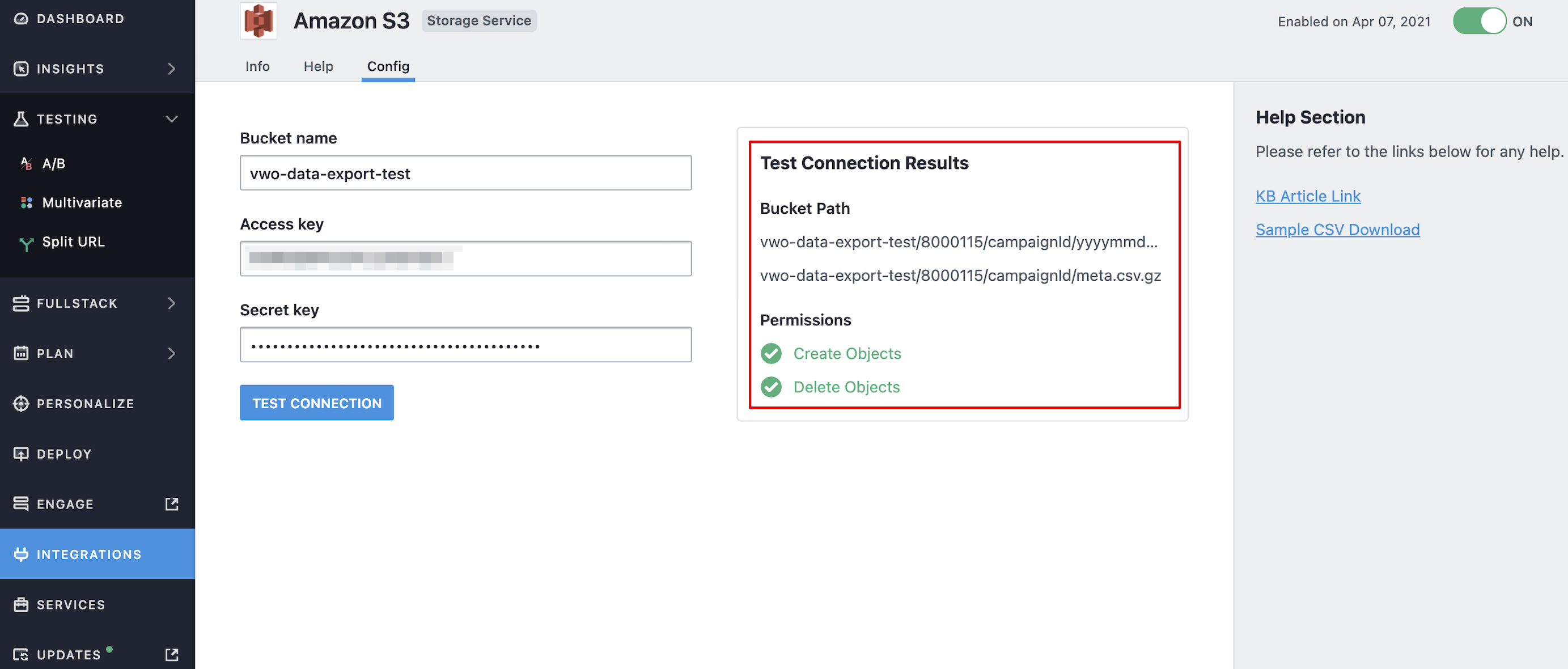
Task: Click the Plan calendar icon
Action: tap(21, 353)
